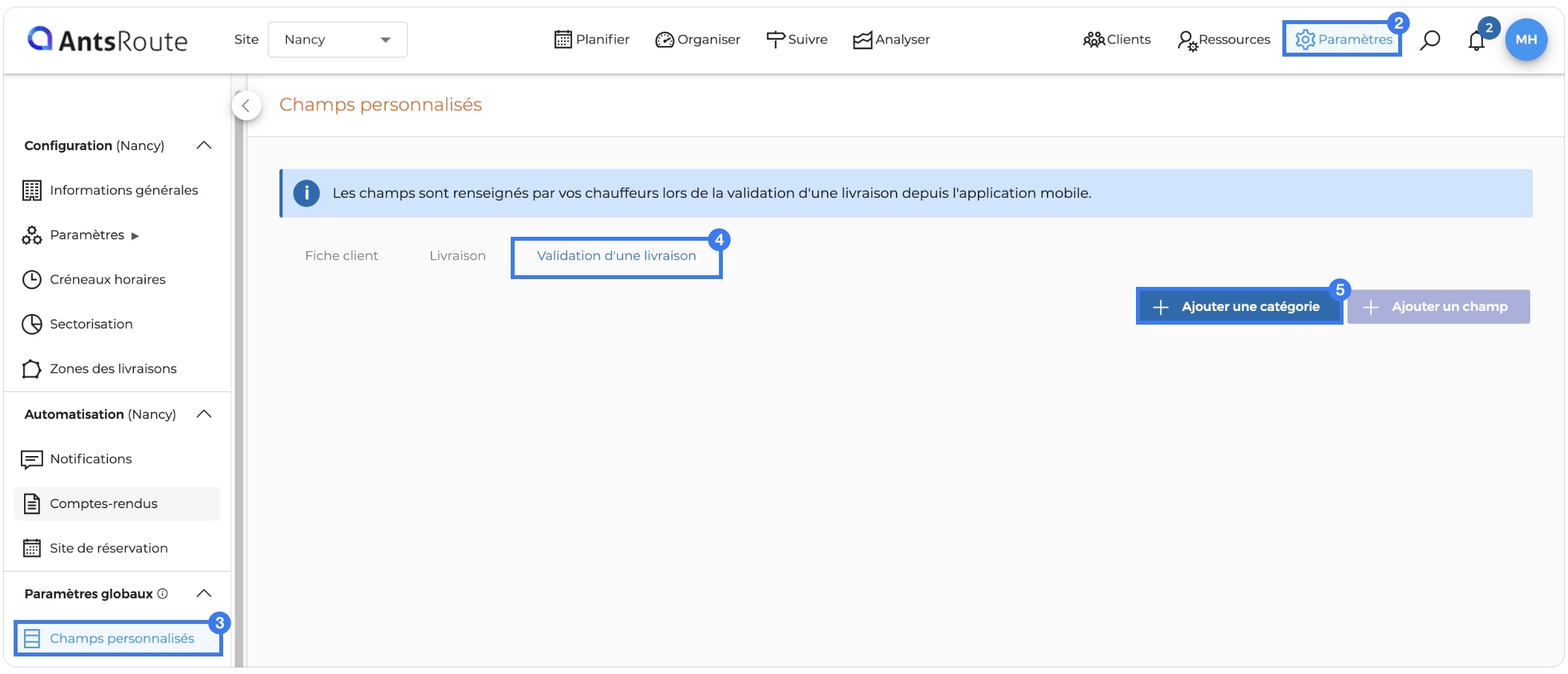Open the notifications bell icon
This screenshot has height=674, width=1568.
pos(1476,40)
